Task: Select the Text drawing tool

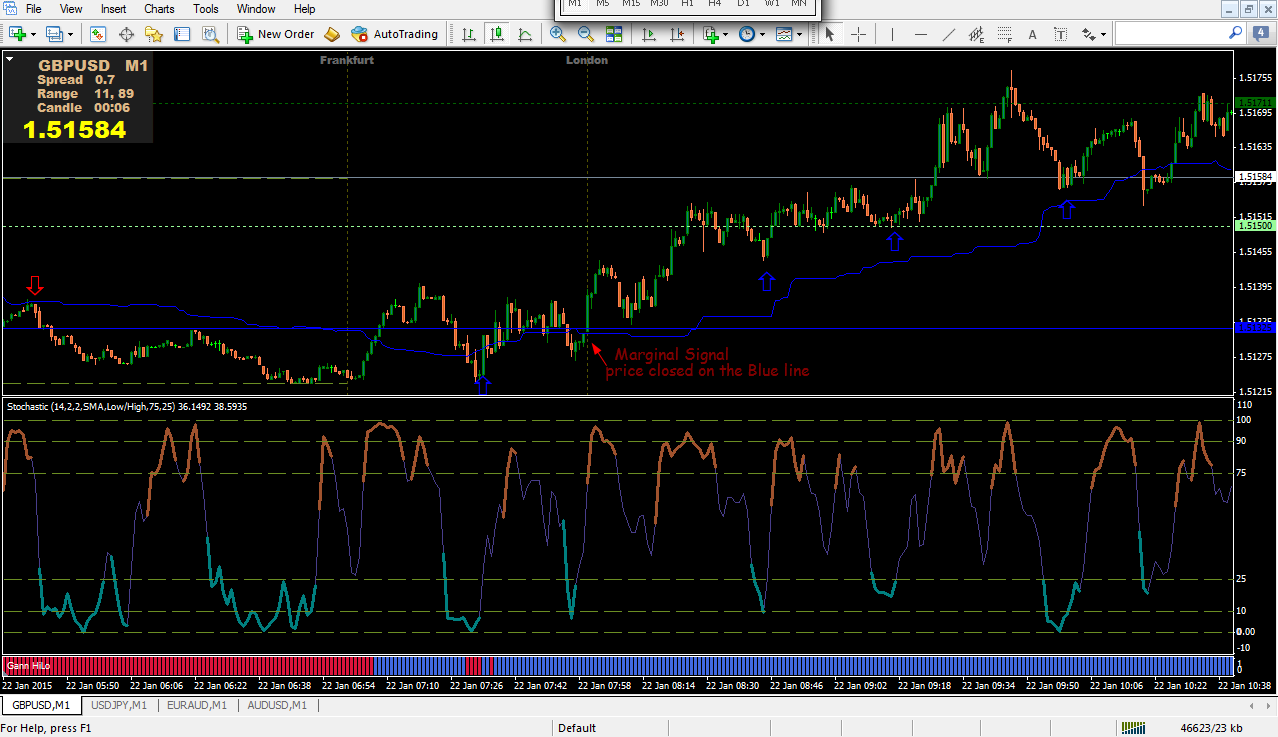Action: tap(1033, 34)
